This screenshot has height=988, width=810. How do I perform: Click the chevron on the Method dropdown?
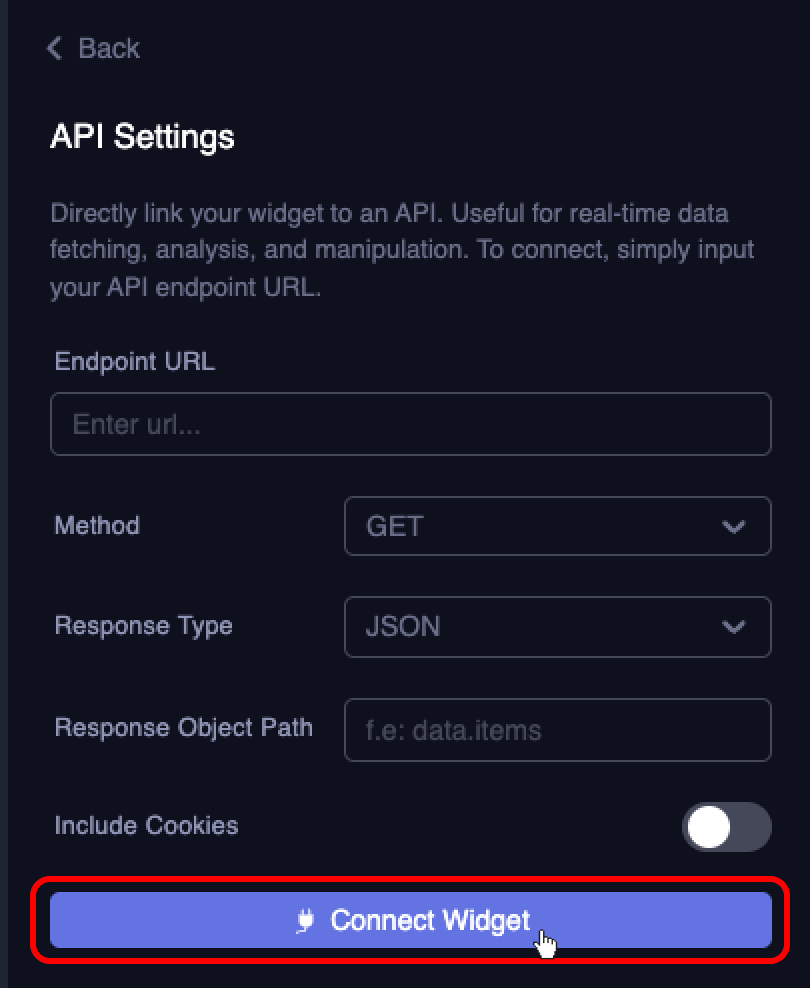point(735,526)
